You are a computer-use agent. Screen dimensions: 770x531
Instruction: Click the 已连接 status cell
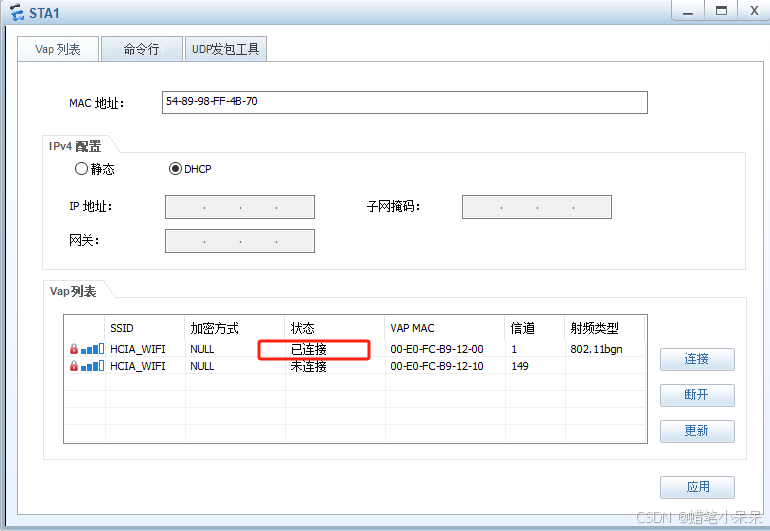tap(309, 349)
